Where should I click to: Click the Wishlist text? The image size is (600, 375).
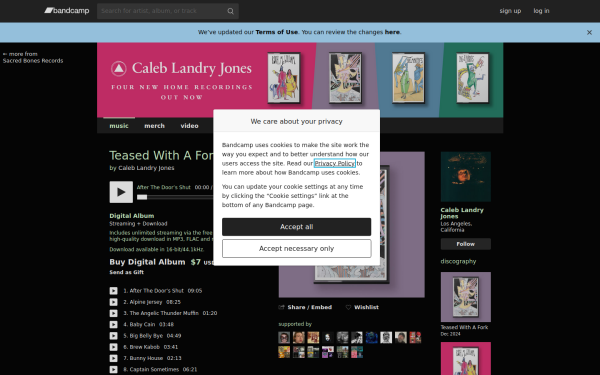click(366, 307)
